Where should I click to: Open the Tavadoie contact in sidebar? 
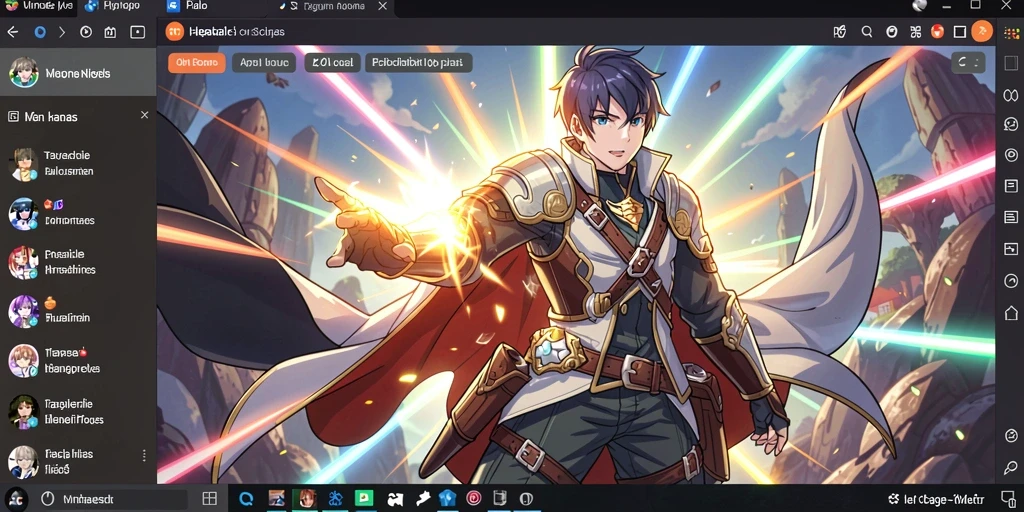[78, 164]
